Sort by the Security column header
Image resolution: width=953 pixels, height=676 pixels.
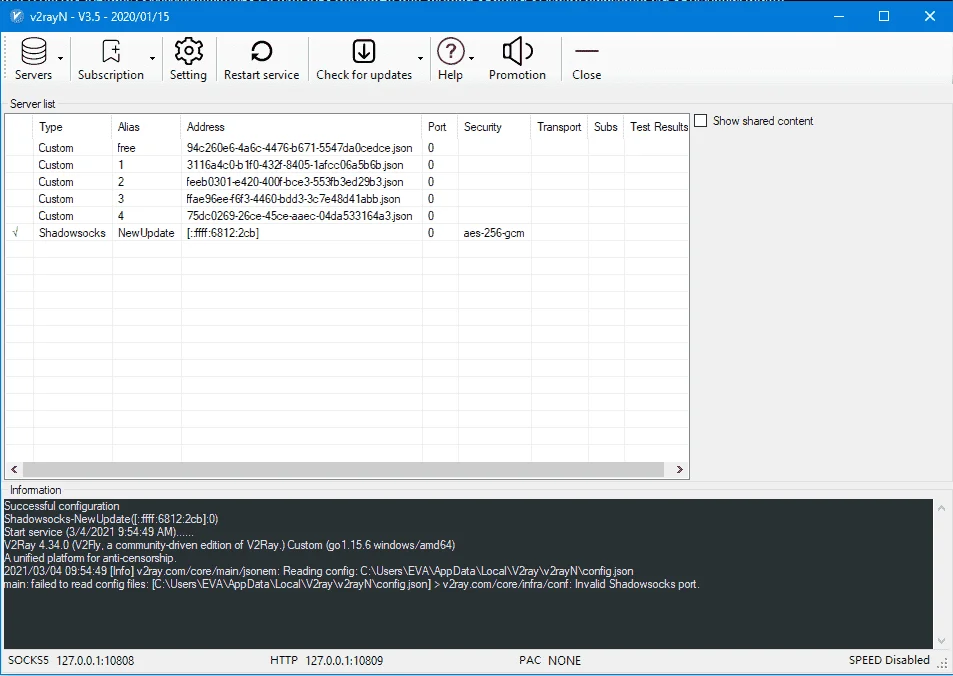point(494,126)
